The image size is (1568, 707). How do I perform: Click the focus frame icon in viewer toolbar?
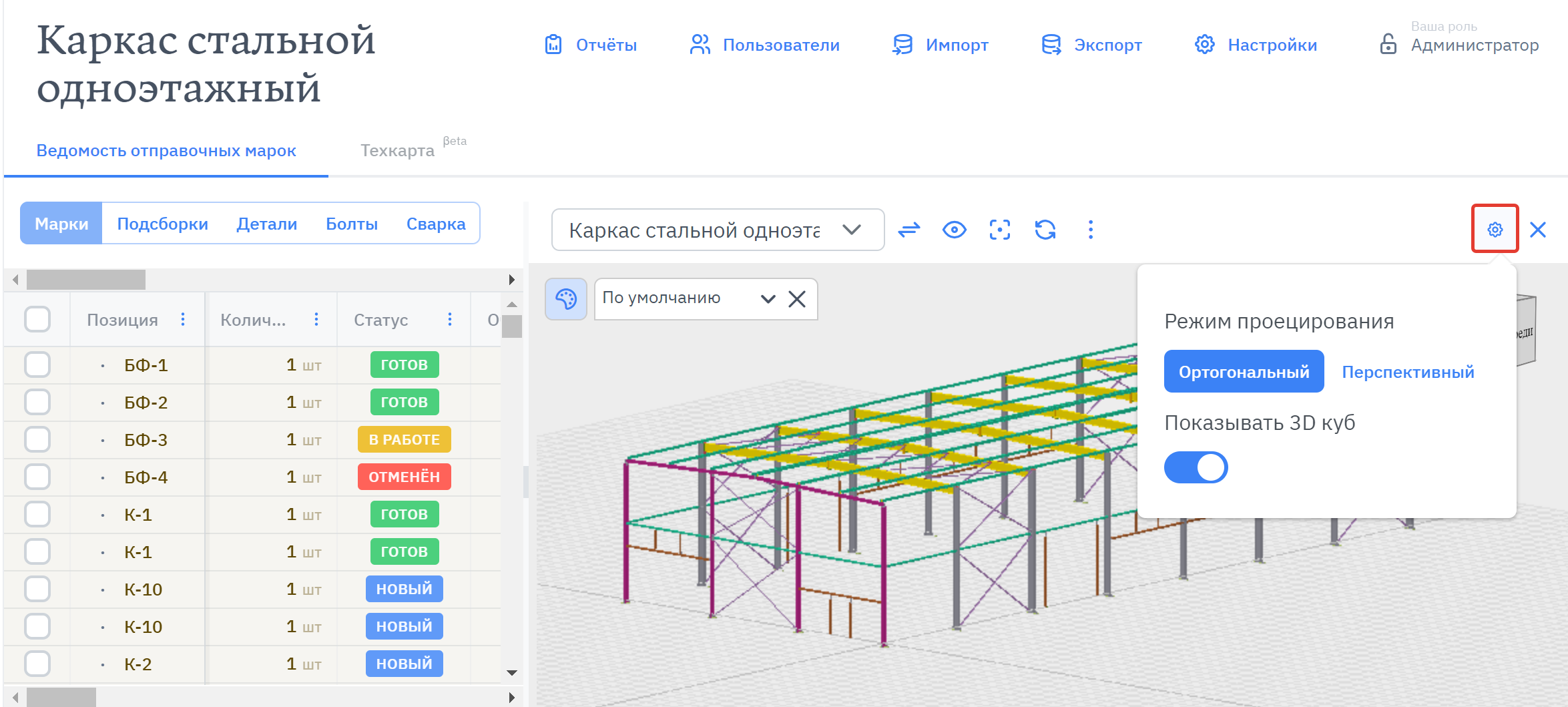point(1000,230)
